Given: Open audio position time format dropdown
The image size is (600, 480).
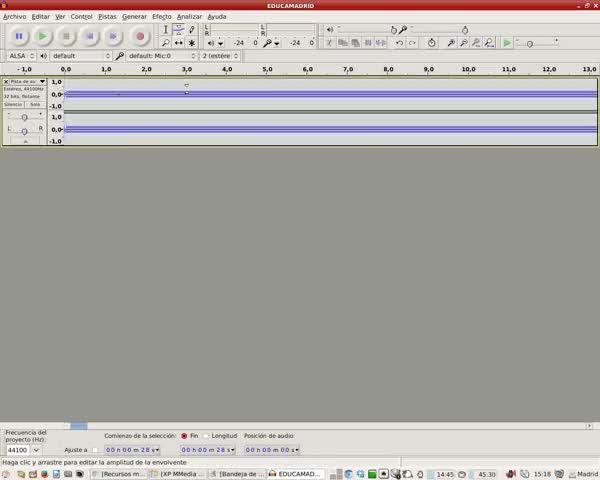Looking at the screenshot, I should click(297, 450).
